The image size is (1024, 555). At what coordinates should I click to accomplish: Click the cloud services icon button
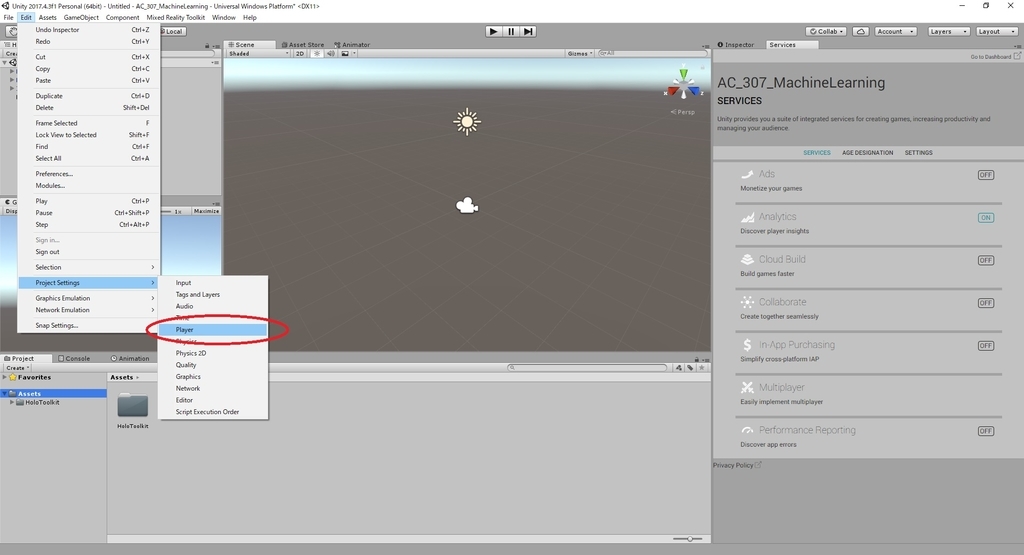click(861, 31)
